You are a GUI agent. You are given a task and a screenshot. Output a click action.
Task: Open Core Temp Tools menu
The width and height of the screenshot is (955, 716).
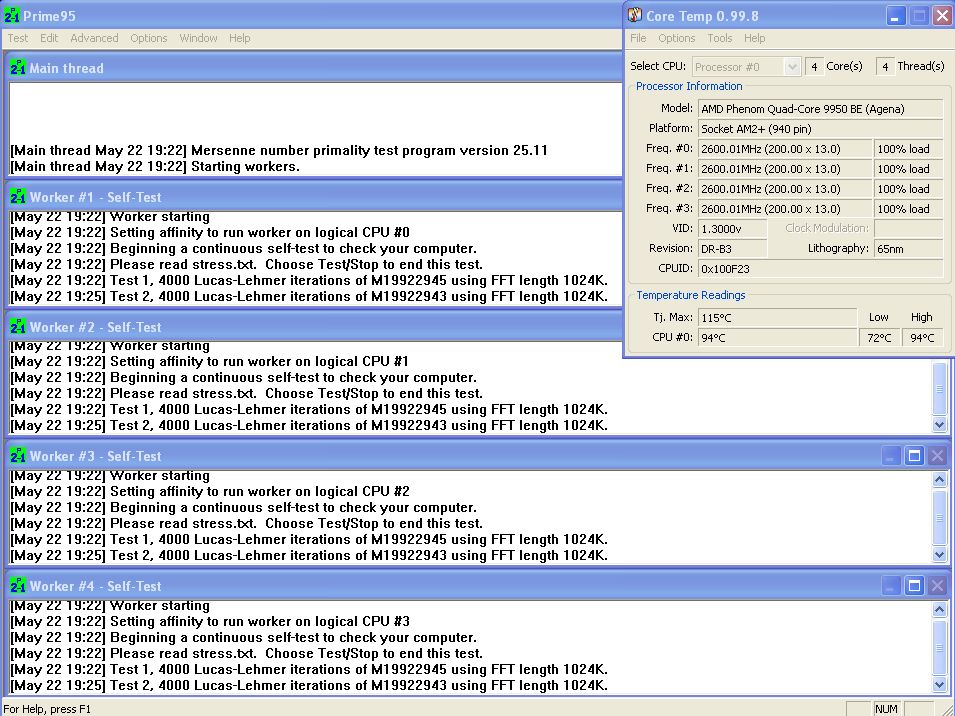pos(719,38)
